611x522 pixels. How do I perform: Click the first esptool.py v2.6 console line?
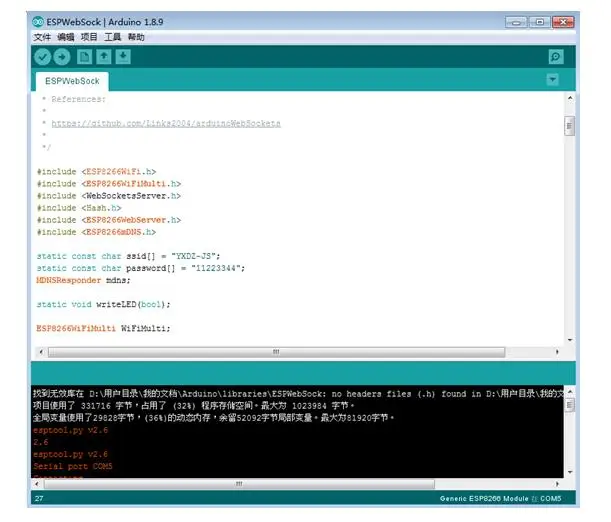71,430
